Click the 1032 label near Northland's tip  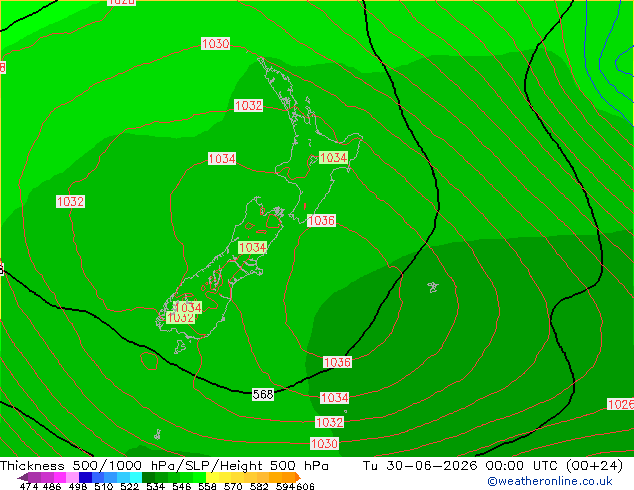tap(249, 106)
